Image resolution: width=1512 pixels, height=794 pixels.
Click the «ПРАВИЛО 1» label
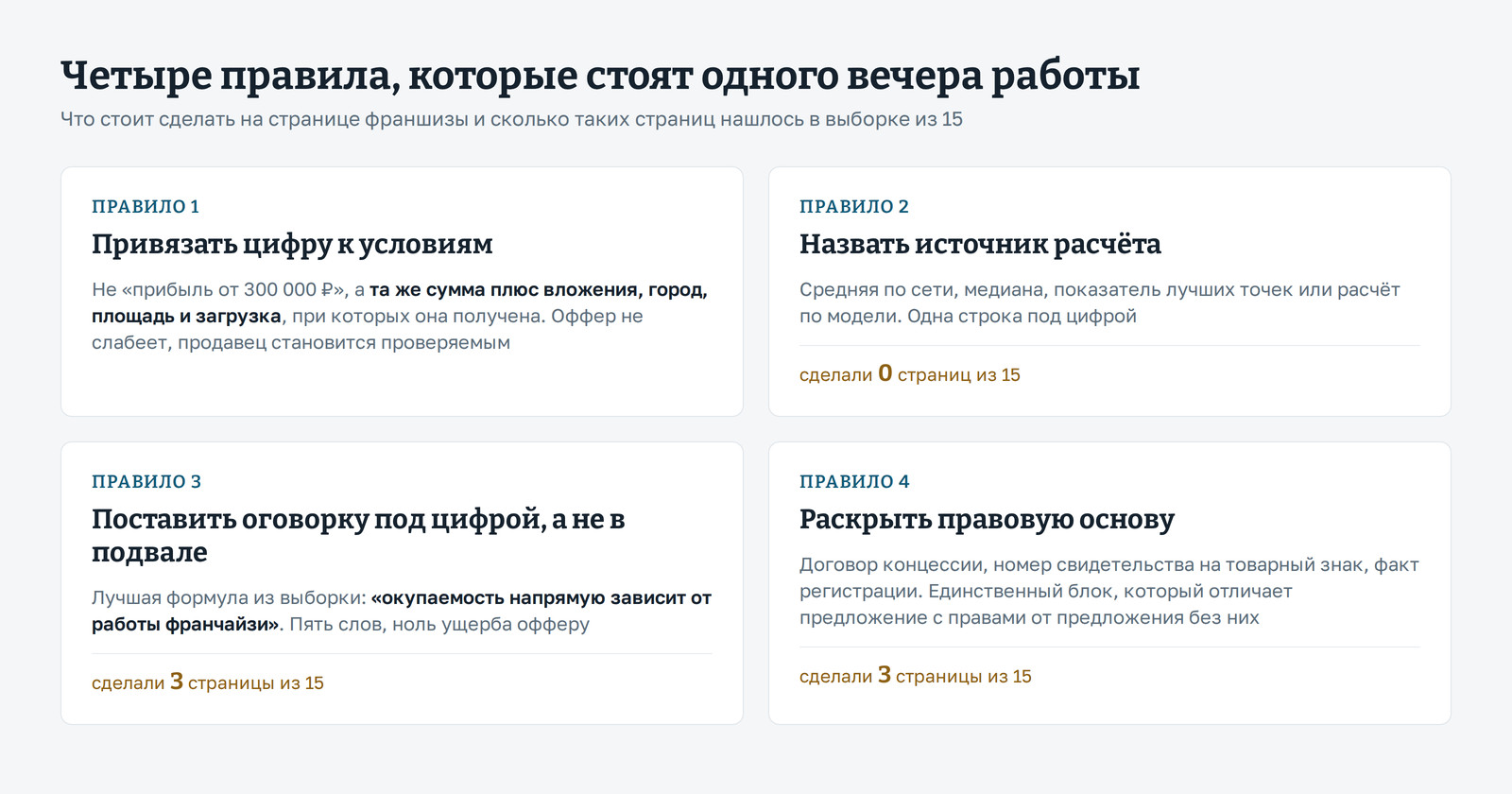tap(146, 207)
